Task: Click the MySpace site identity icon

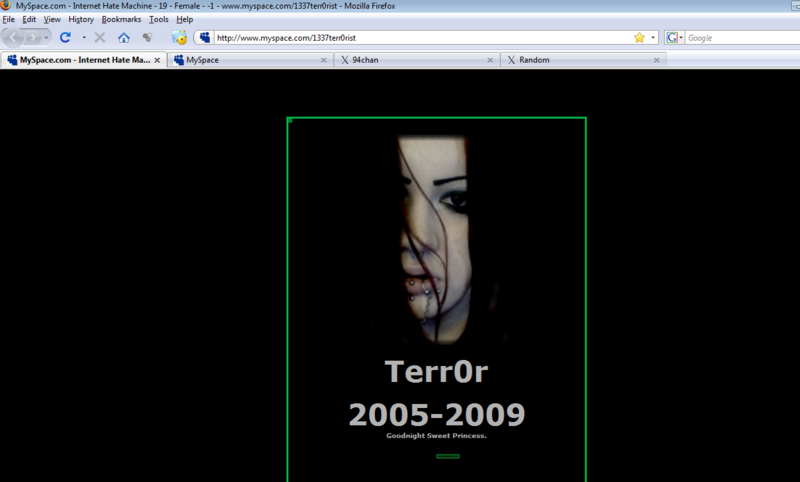Action: tap(205, 38)
